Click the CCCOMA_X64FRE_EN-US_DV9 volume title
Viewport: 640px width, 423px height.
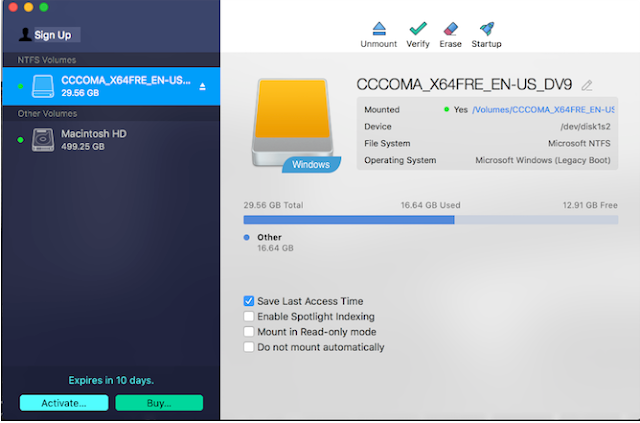(464, 85)
